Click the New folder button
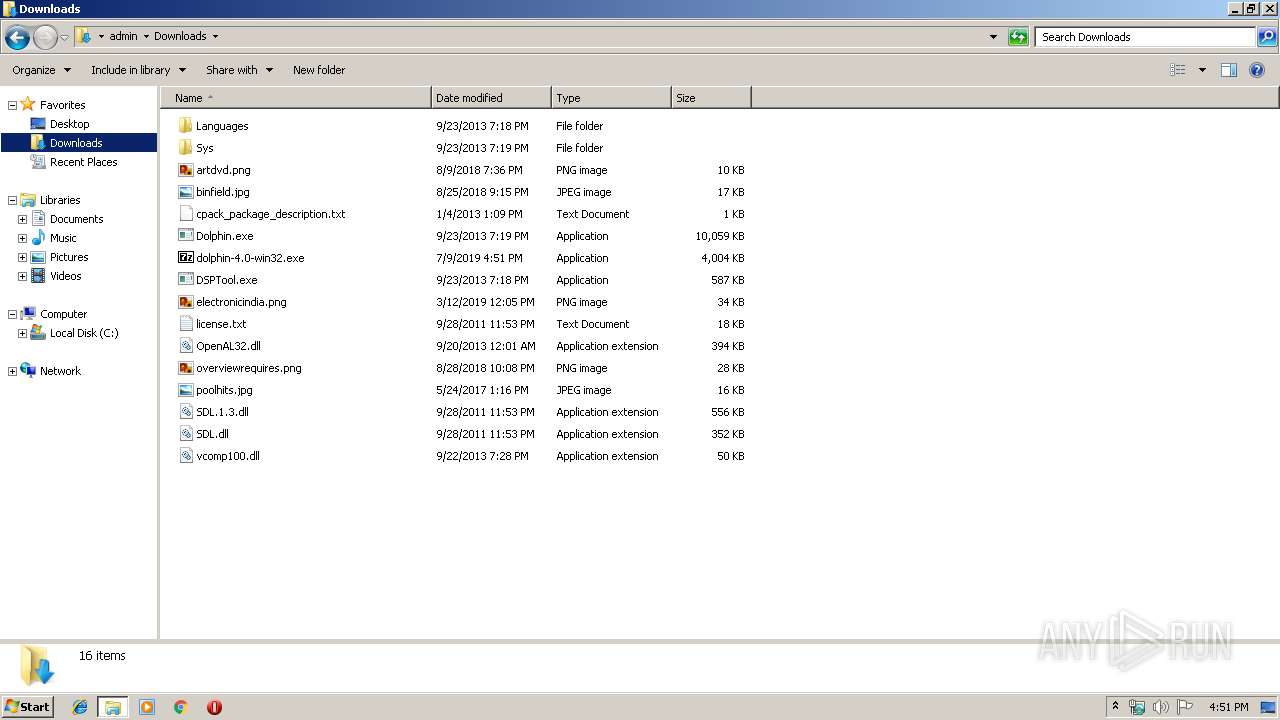Viewport: 1280px width, 720px height. coord(319,70)
